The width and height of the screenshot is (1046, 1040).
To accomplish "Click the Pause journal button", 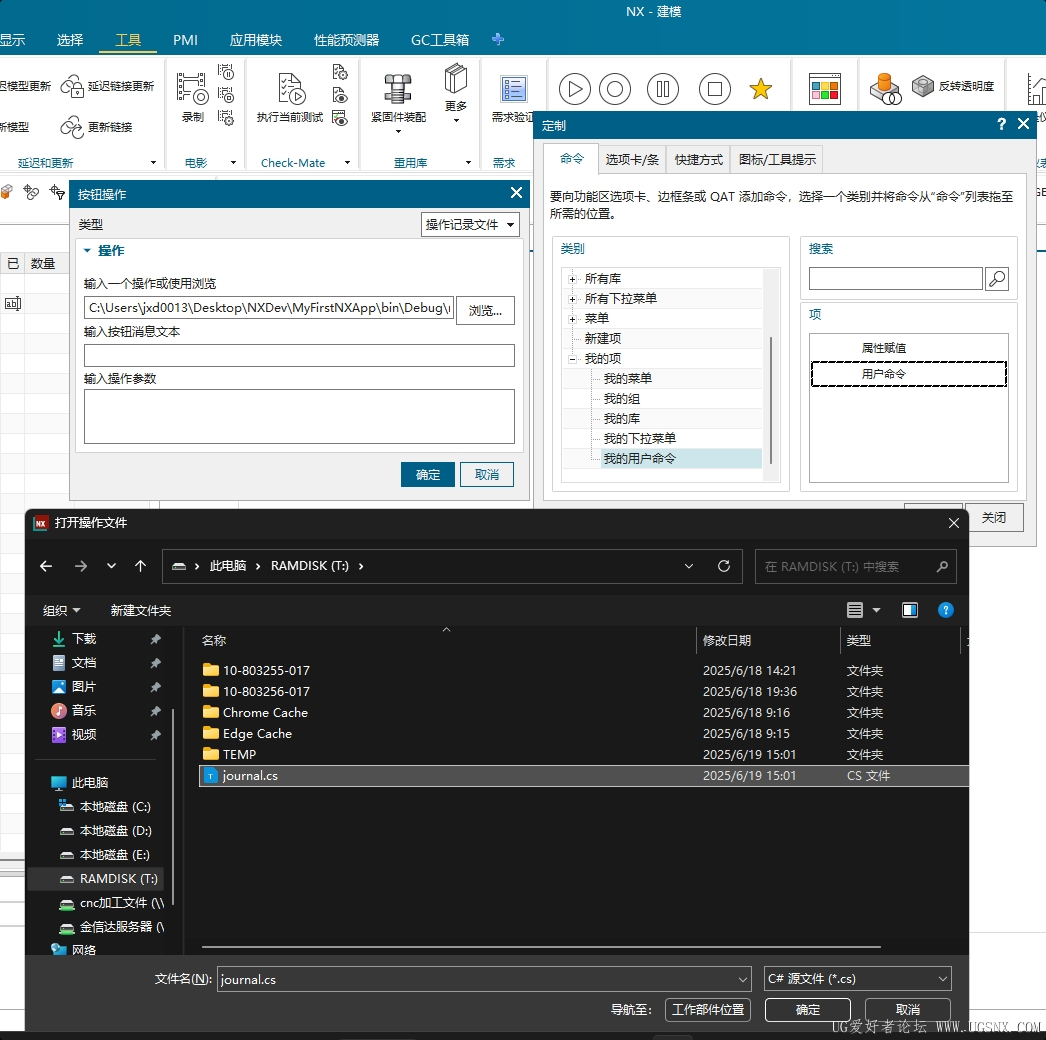I will pyautogui.click(x=663, y=89).
